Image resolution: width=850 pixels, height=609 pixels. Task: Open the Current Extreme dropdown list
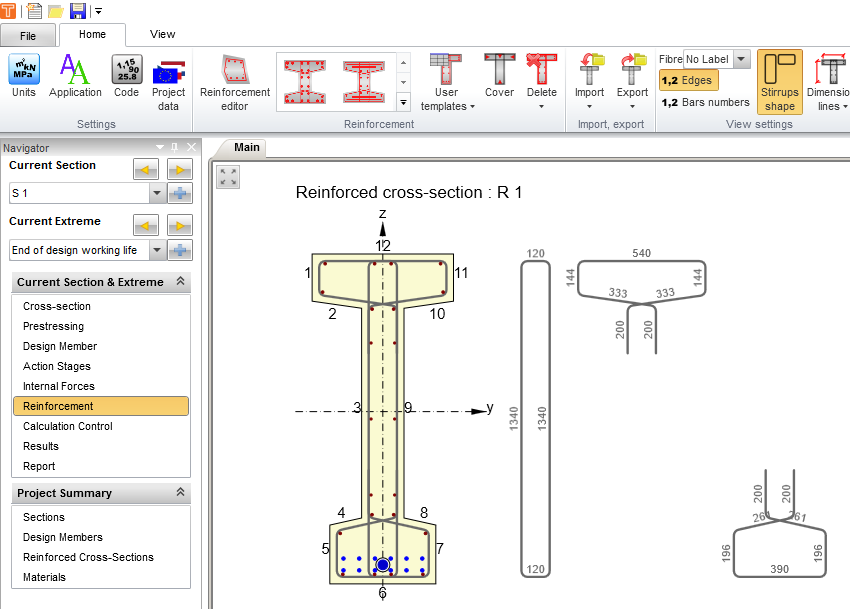tap(157, 250)
